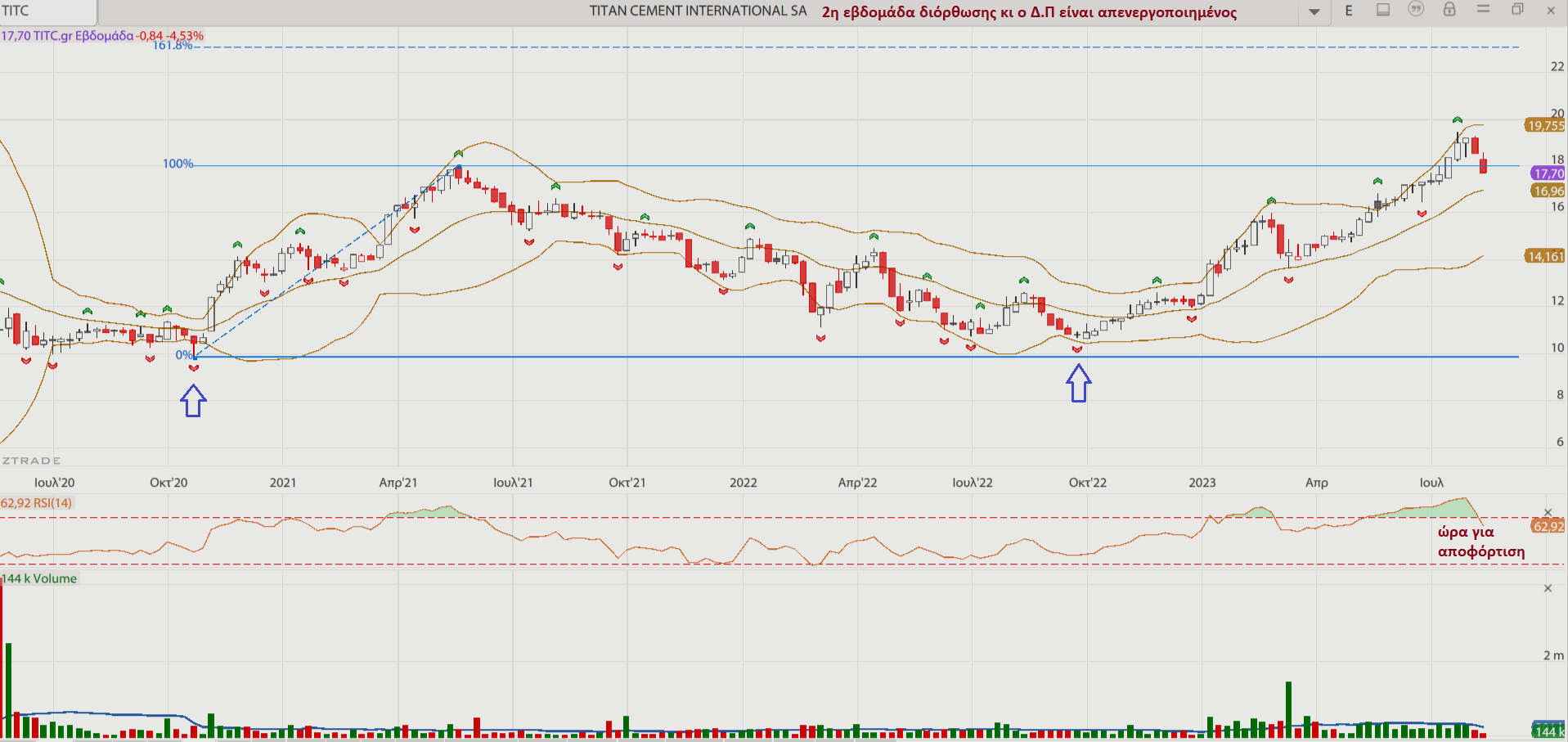Select the 144 k Volume indicator label

pyautogui.click(x=39, y=578)
